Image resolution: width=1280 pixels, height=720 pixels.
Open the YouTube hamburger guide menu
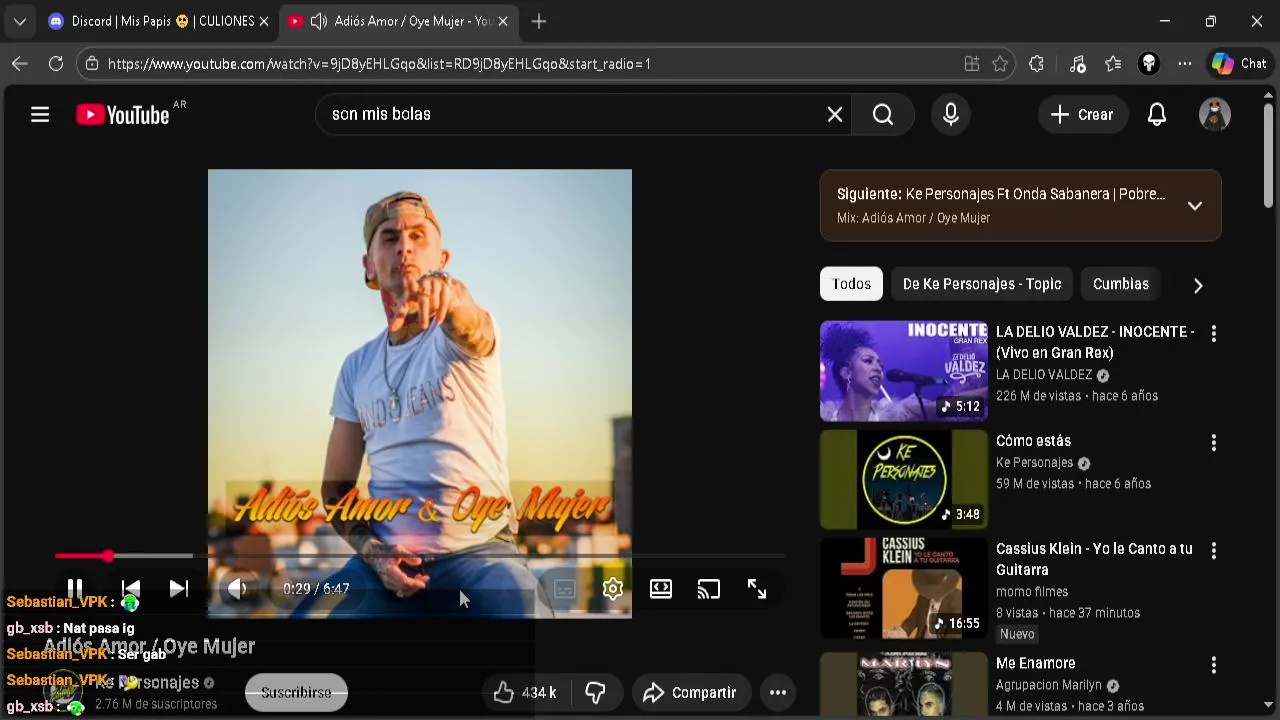40,115
